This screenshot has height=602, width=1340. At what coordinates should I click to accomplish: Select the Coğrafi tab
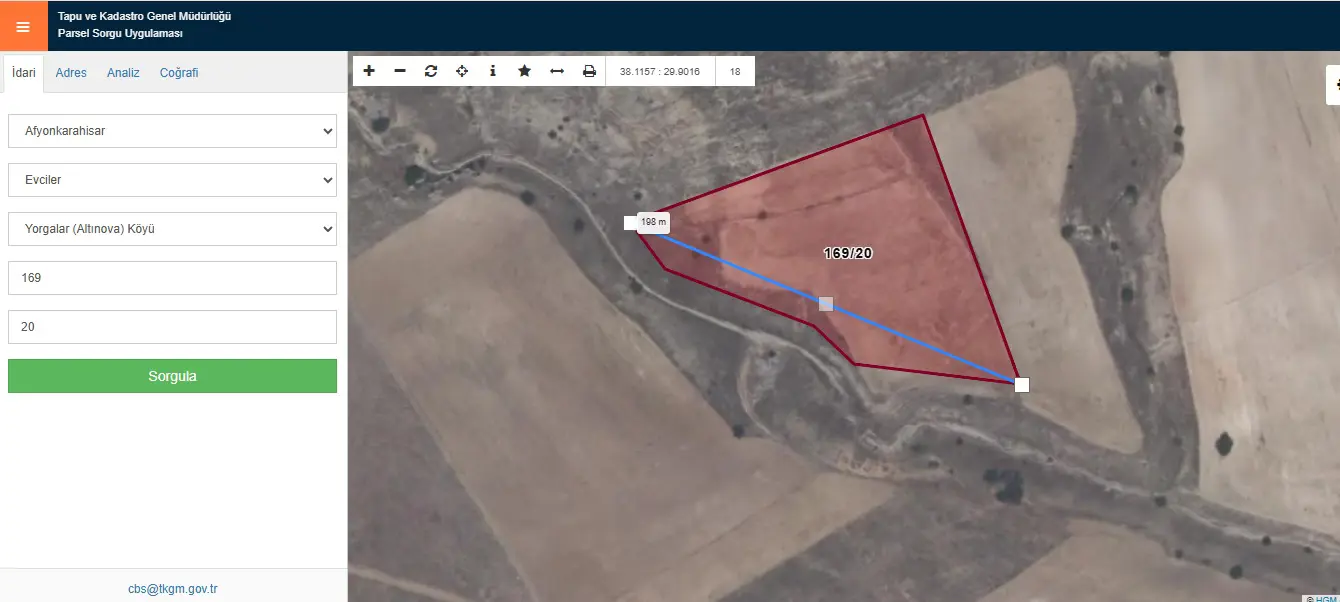(x=179, y=73)
